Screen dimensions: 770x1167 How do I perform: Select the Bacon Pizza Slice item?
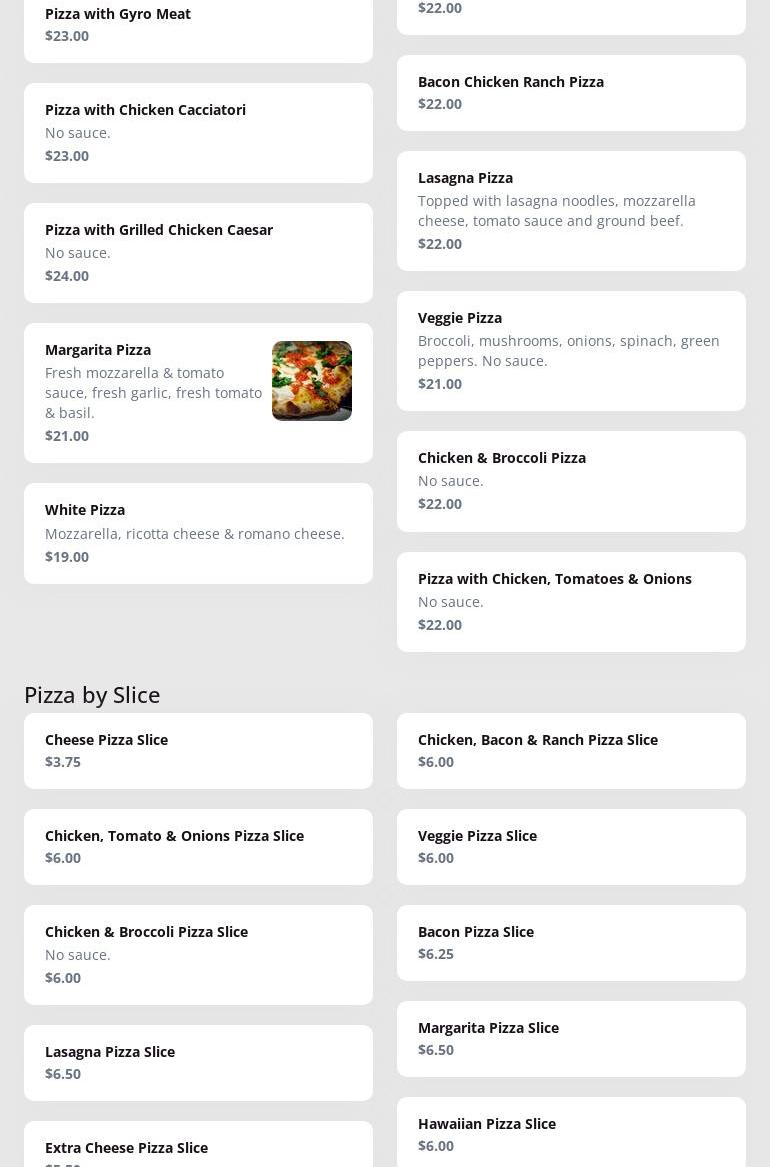[571, 942]
